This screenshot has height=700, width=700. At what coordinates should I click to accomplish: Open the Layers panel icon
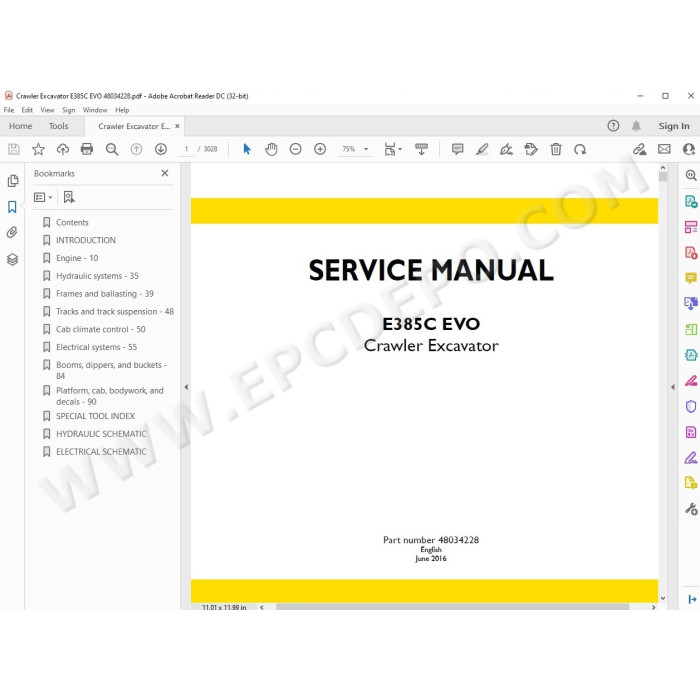tap(12, 259)
